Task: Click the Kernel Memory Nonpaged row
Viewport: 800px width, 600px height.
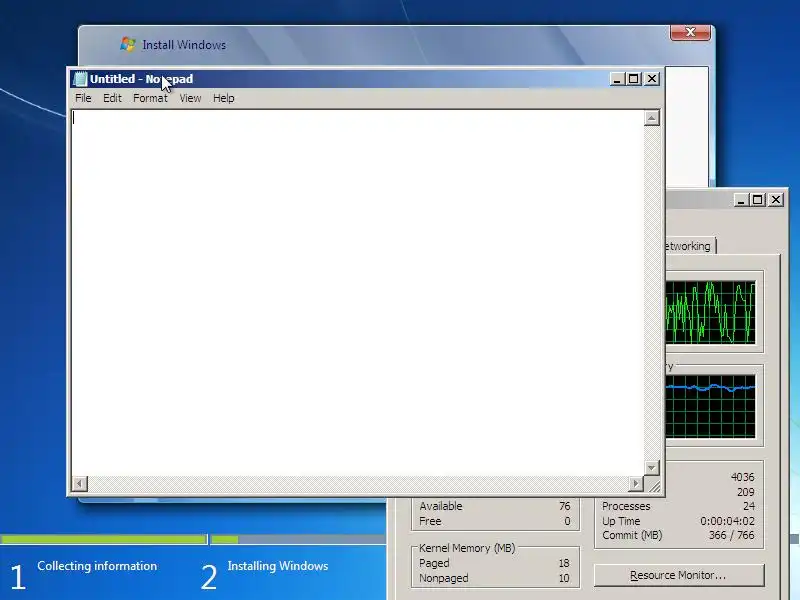Action: 494,578
